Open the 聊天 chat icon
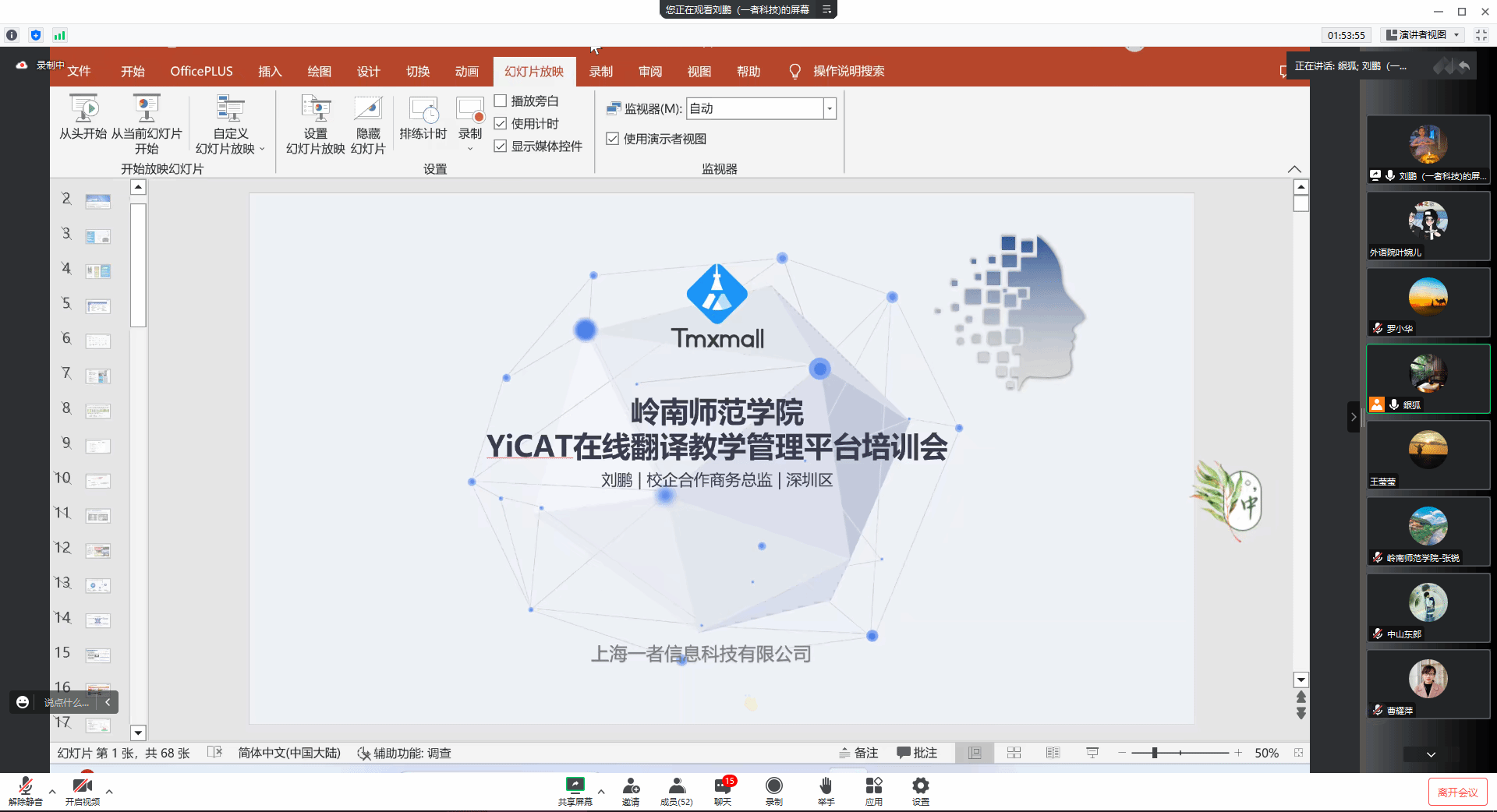This screenshot has height=812, width=1497. click(722, 786)
